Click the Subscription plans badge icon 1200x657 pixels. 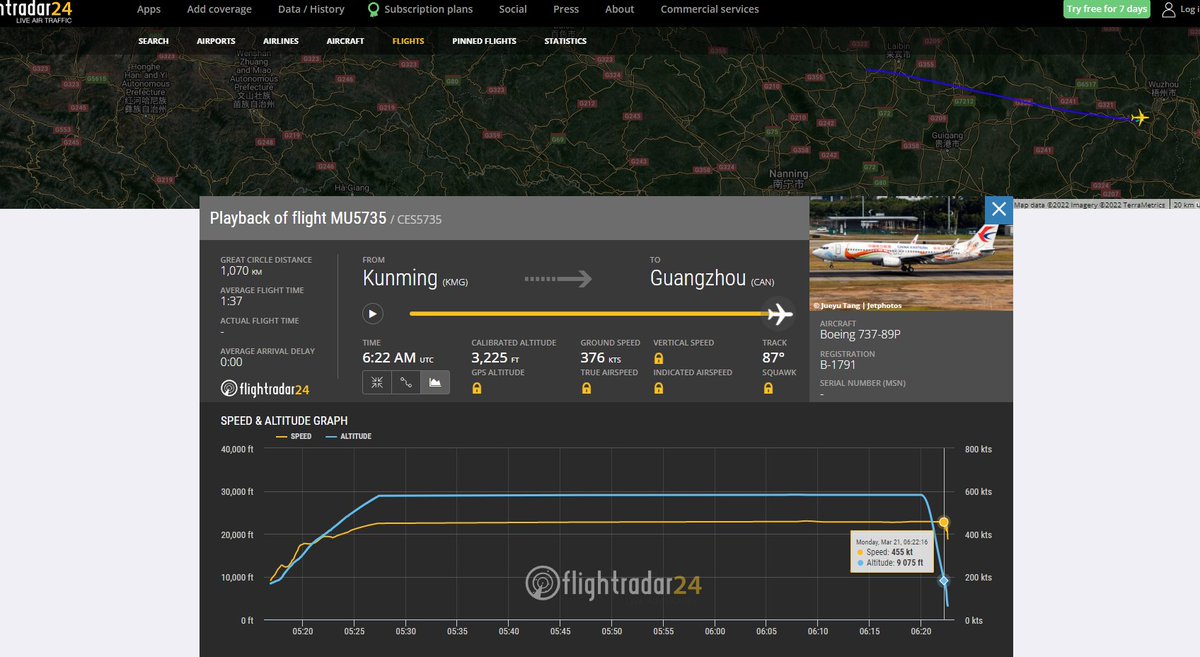pos(373,10)
